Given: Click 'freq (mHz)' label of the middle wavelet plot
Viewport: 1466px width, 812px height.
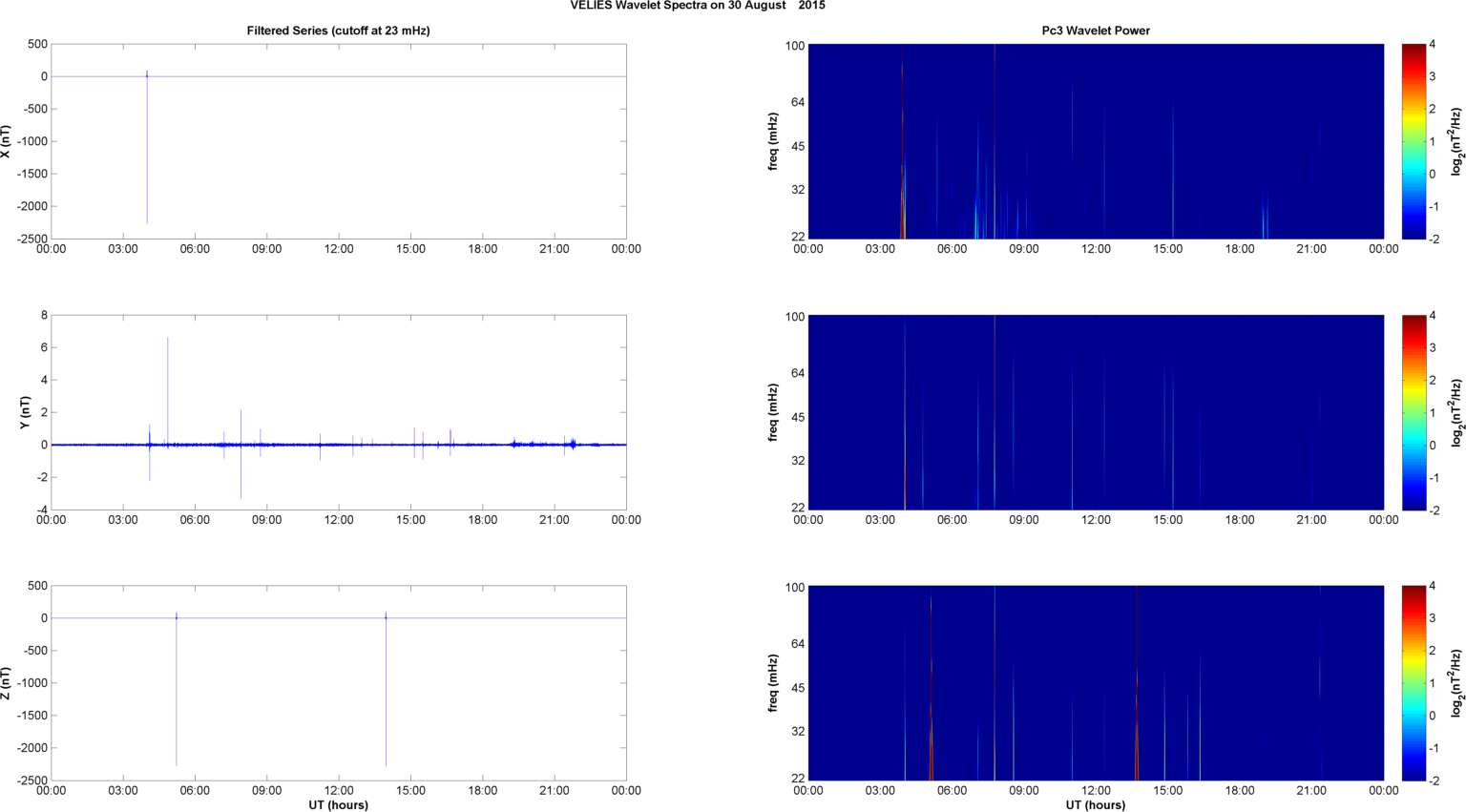Looking at the screenshot, I should pyautogui.click(x=773, y=412).
